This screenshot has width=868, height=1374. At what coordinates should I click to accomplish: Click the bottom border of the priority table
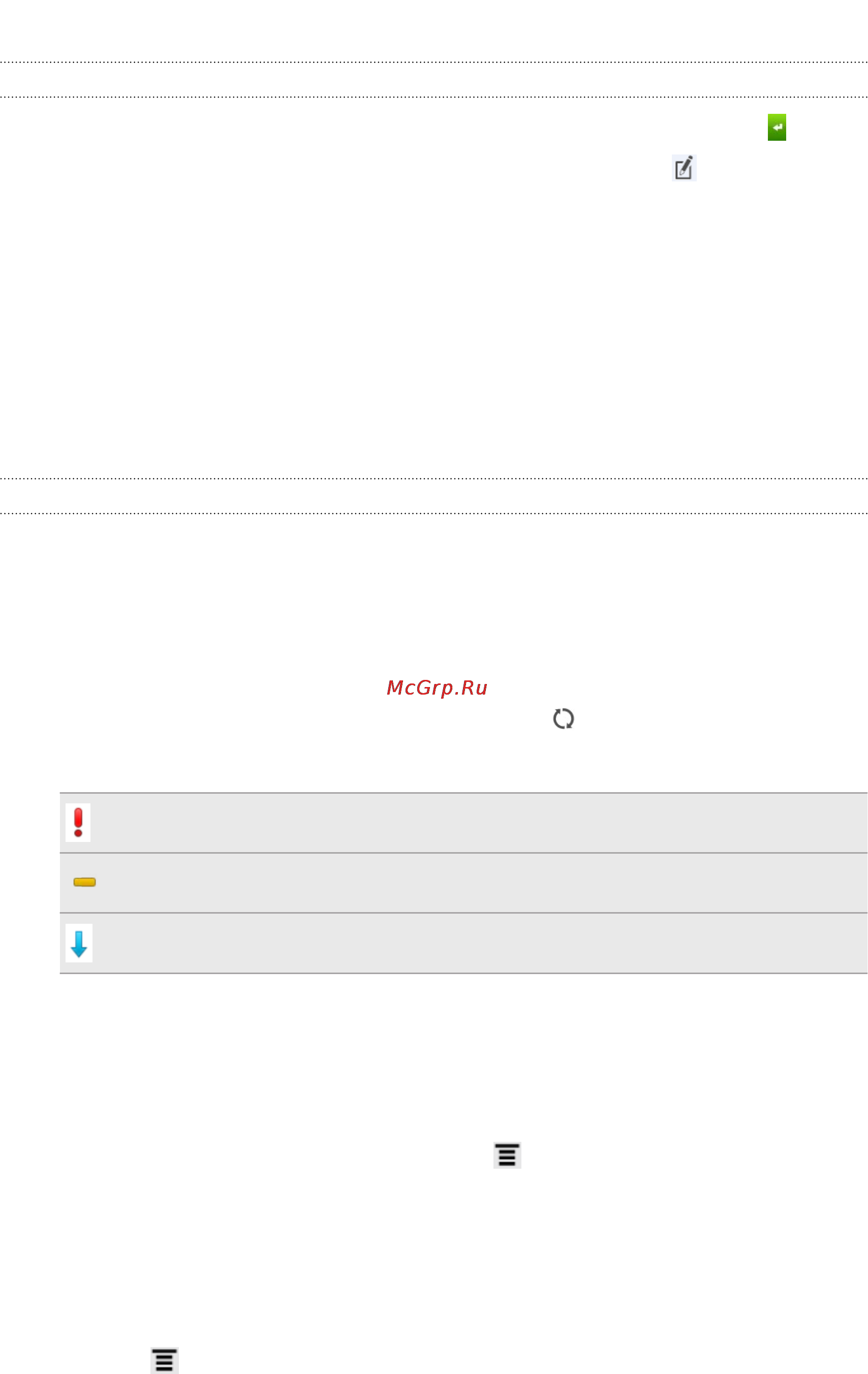[463, 974]
